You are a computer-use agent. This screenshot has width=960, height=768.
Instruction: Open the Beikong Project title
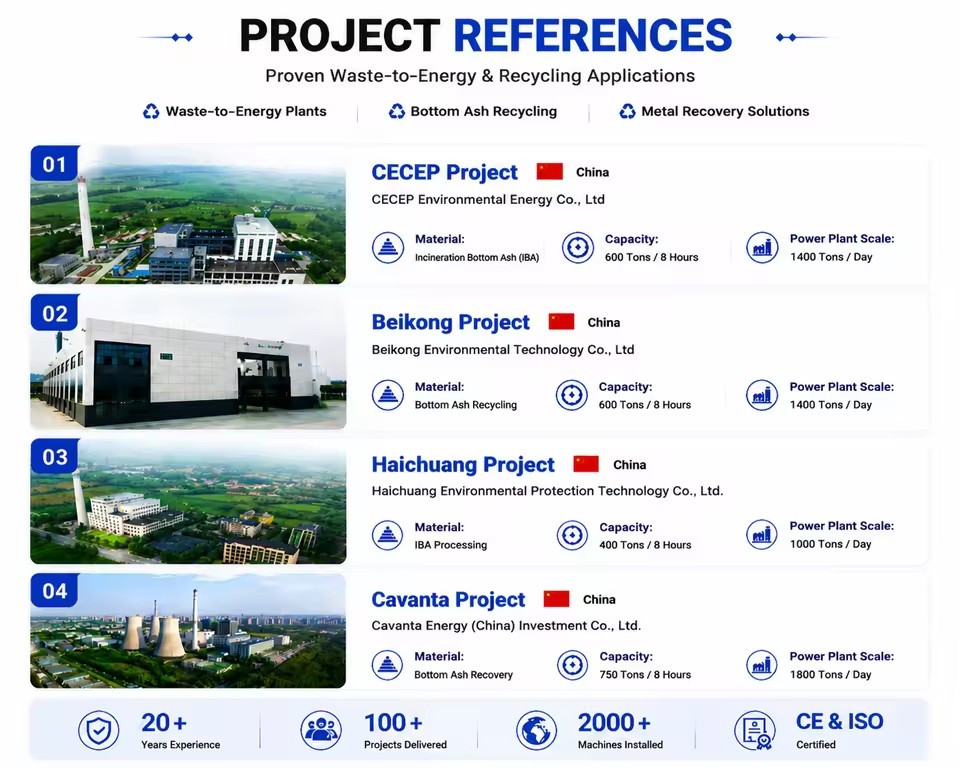click(x=451, y=322)
